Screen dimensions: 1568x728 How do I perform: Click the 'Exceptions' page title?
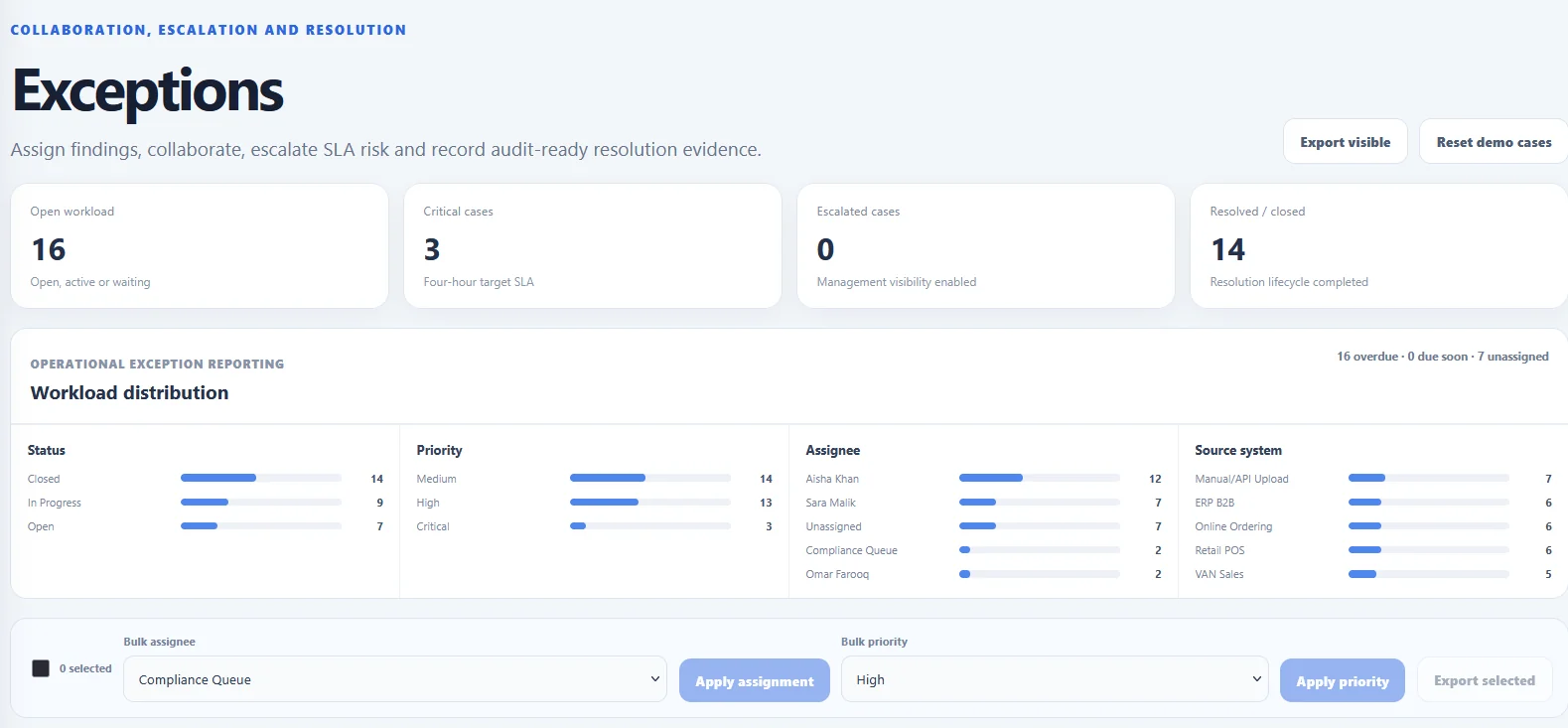[148, 91]
